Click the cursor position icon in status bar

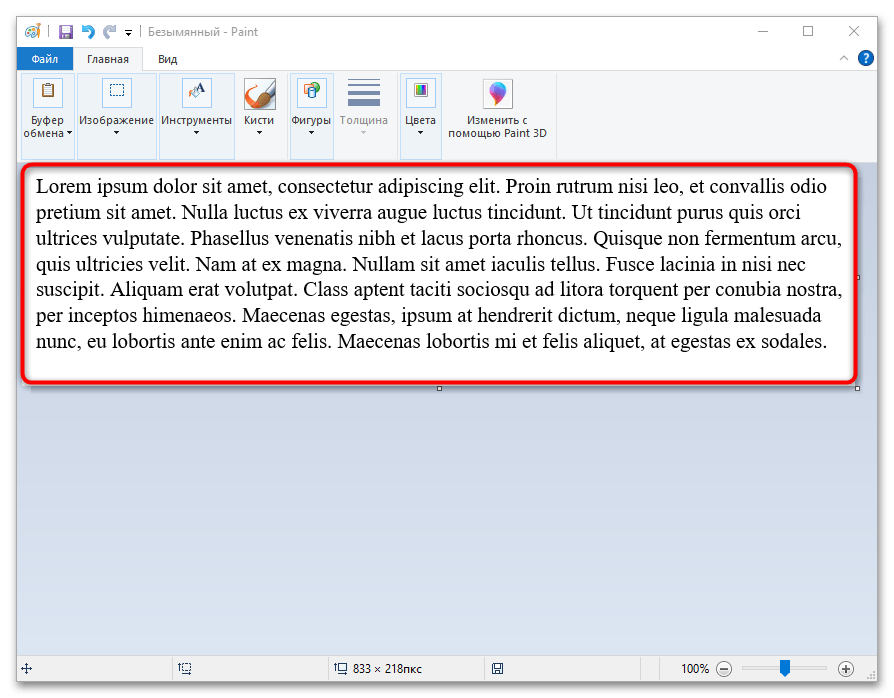point(27,668)
